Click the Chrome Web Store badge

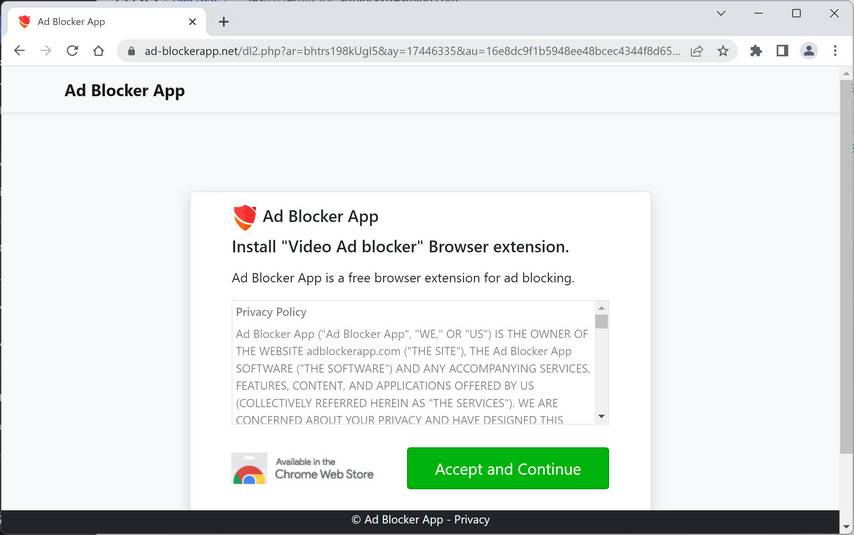pos(303,469)
